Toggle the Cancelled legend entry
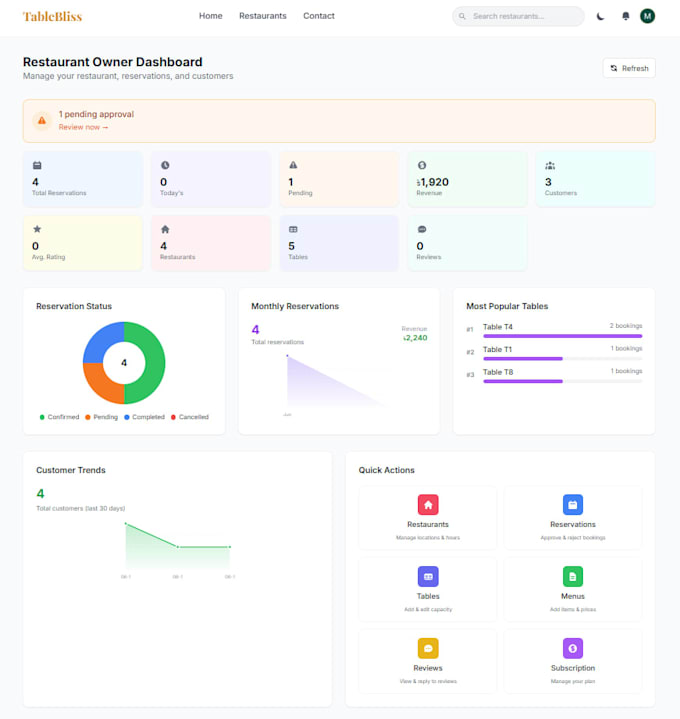Image resolution: width=680 pixels, height=719 pixels. click(190, 417)
